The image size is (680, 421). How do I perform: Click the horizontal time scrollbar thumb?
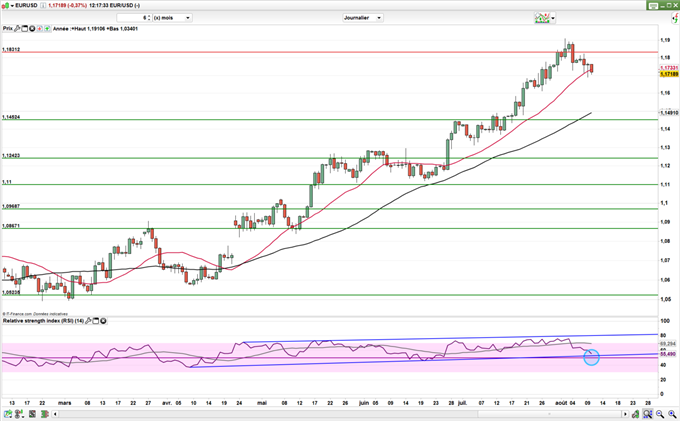(549, 414)
